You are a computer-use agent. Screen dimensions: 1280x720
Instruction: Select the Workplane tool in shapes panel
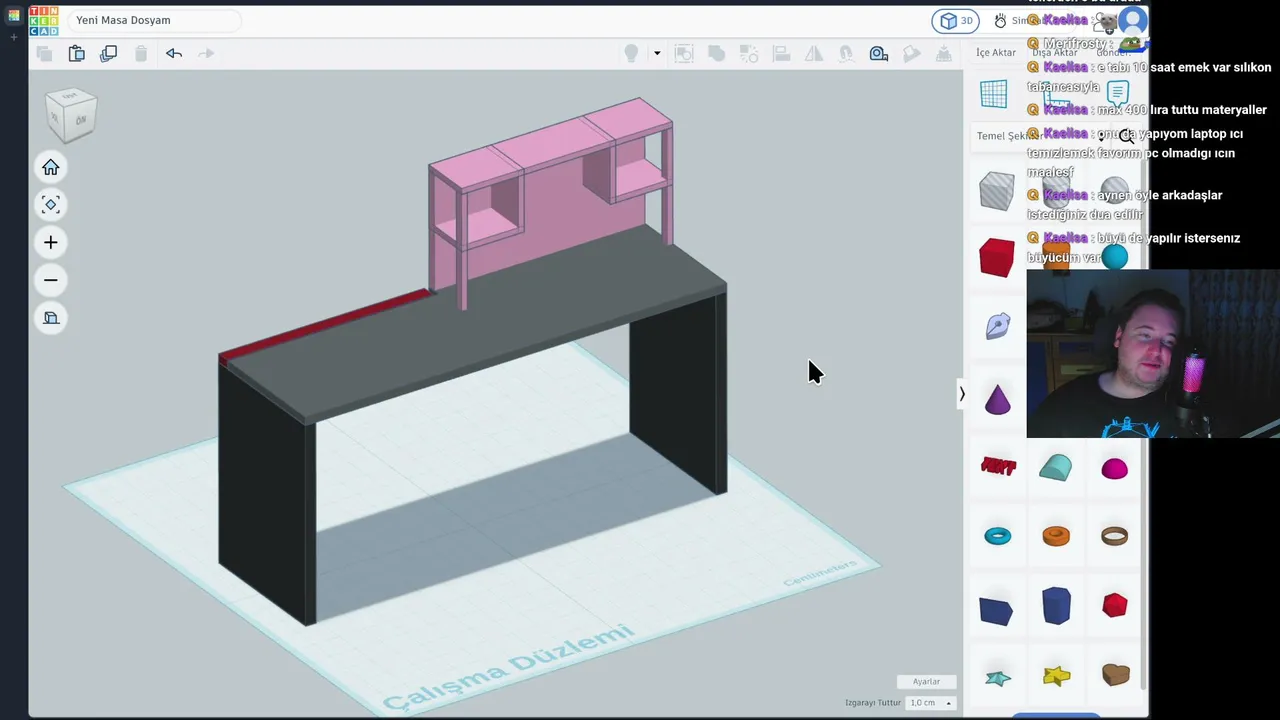click(994, 94)
